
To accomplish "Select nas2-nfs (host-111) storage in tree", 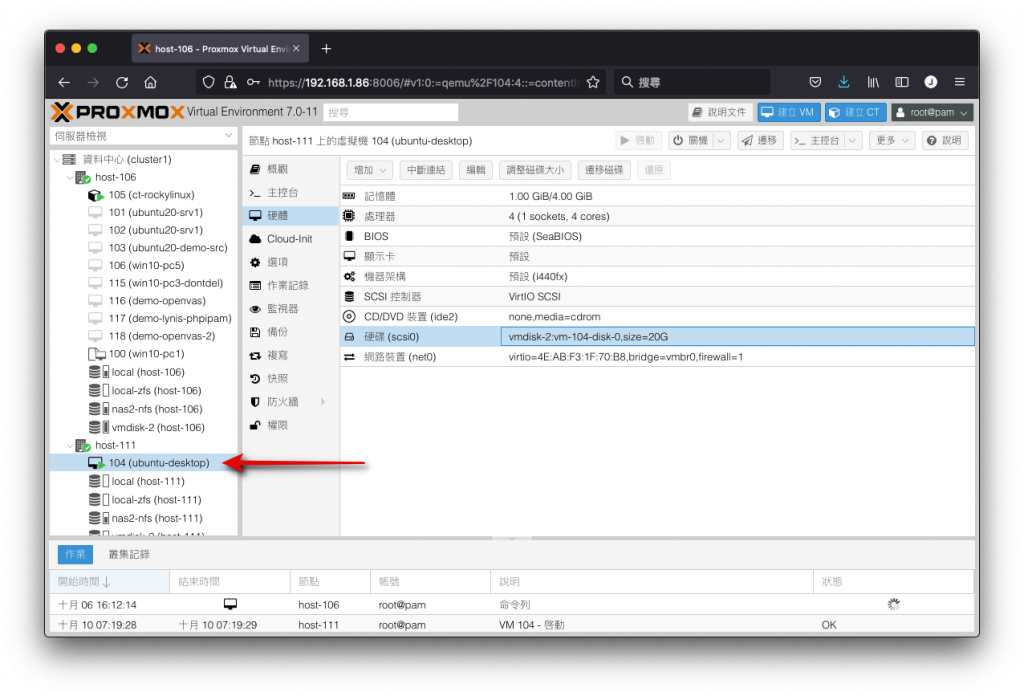I will tap(157, 518).
